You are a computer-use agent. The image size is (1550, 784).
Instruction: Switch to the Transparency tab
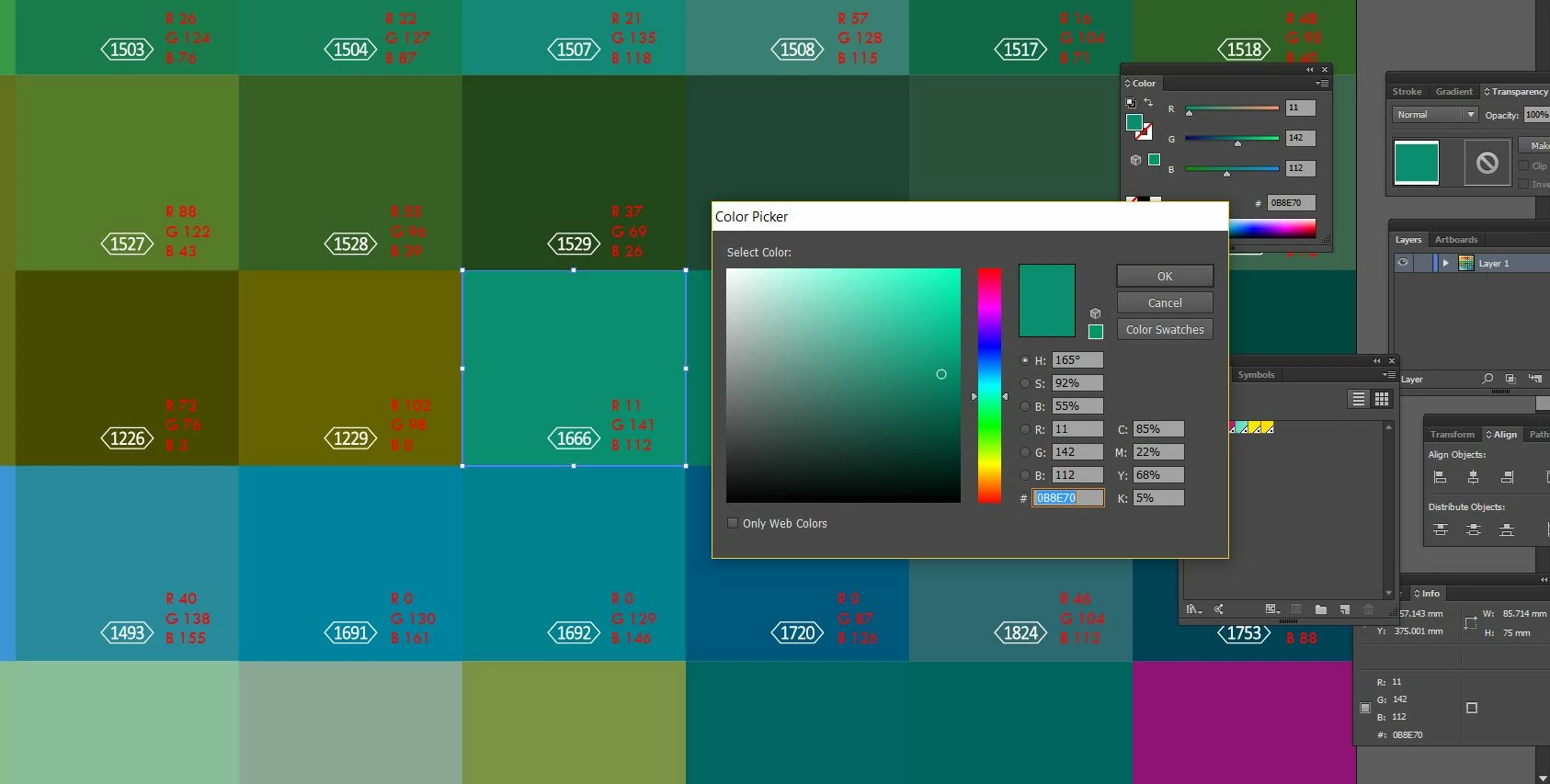1516,92
